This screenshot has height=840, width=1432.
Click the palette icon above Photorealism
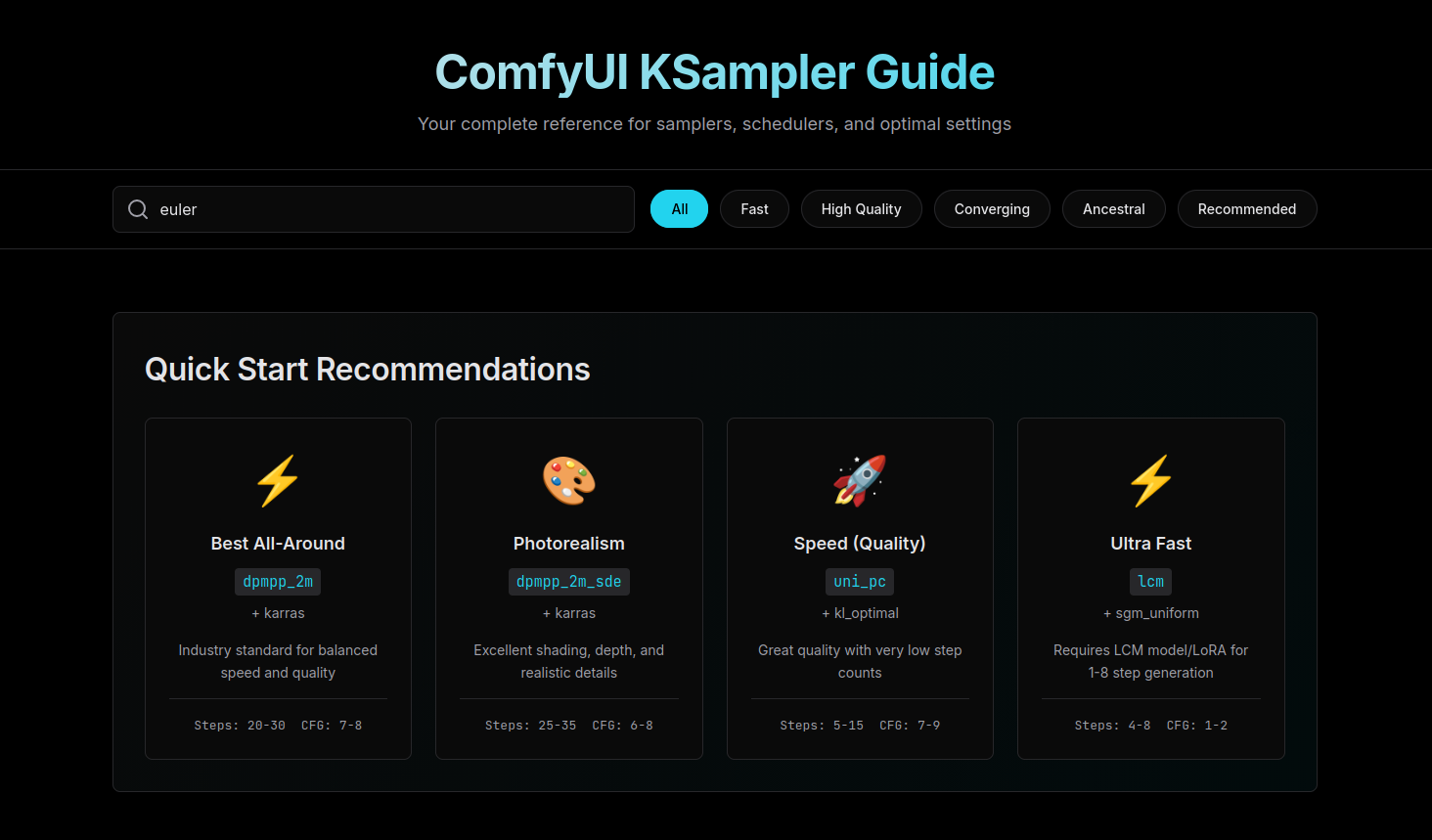(569, 481)
